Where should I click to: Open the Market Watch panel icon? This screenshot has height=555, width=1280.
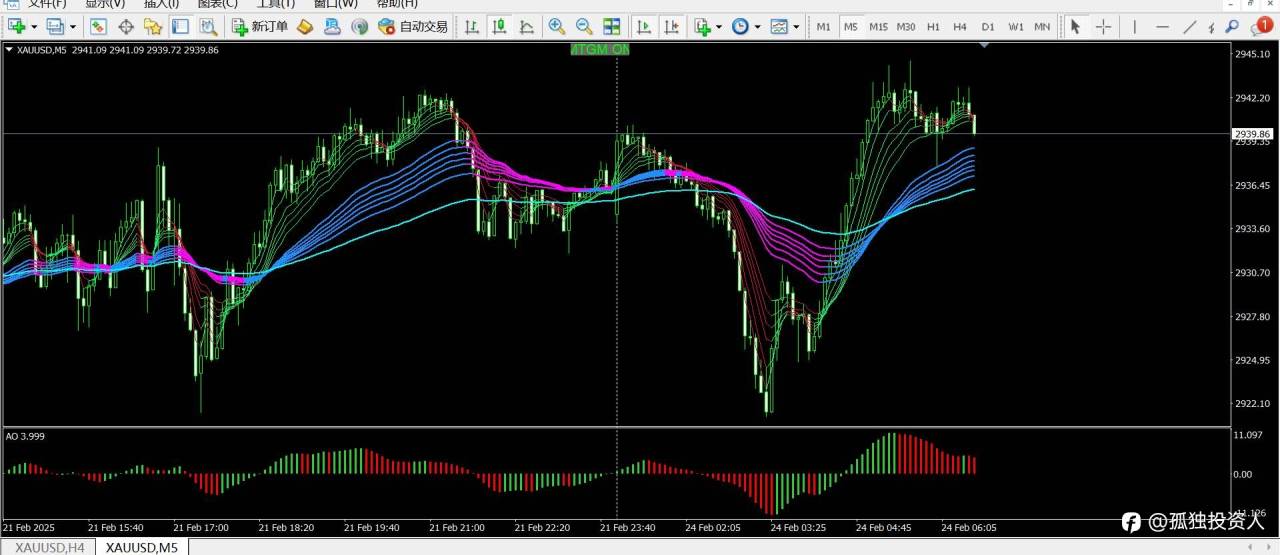tap(98, 27)
